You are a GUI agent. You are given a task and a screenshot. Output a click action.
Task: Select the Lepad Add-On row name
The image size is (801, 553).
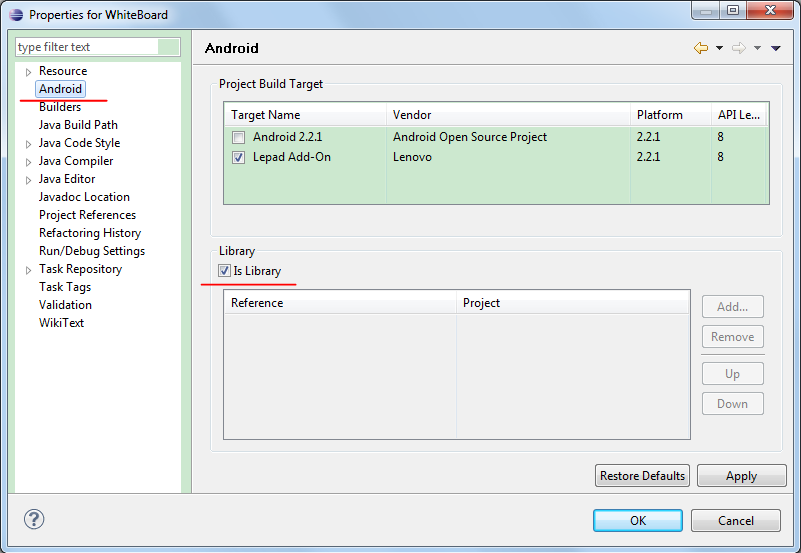pyautogui.click(x=292, y=157)
